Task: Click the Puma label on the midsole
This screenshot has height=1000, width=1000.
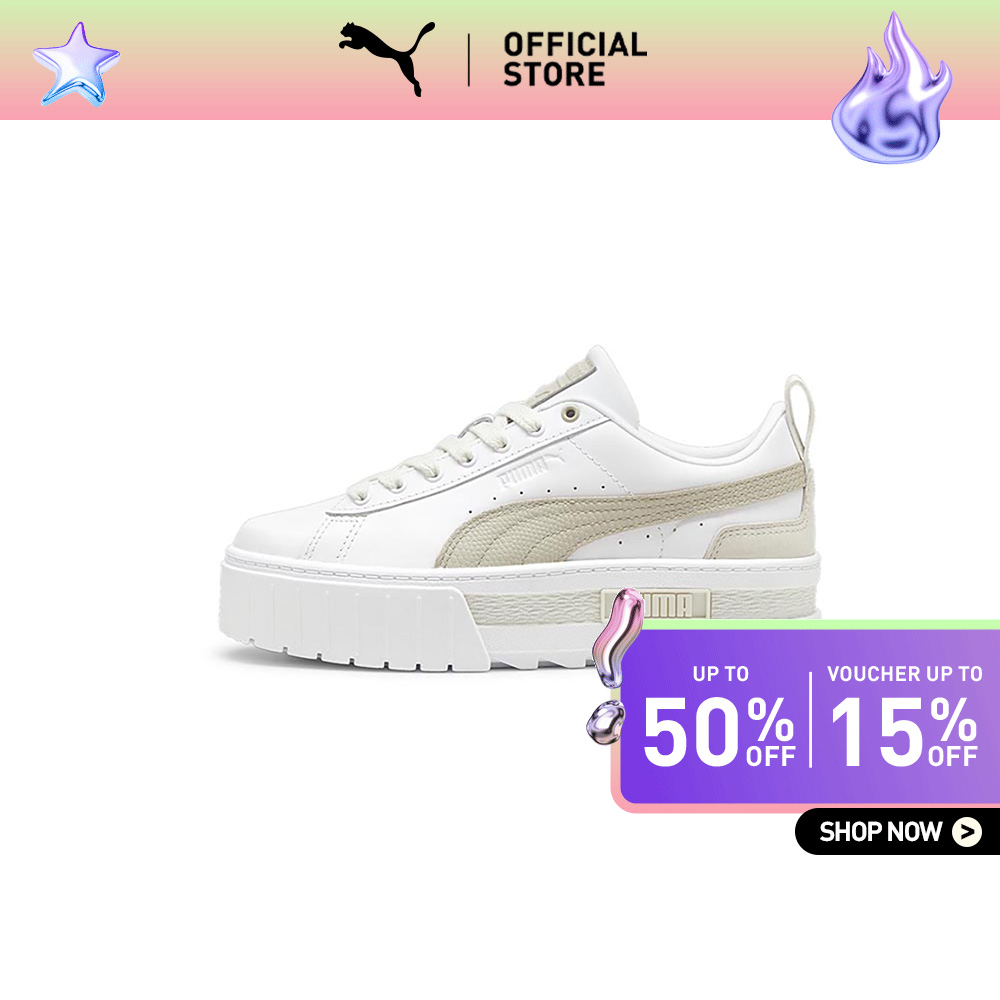Action: coord(656,605)
